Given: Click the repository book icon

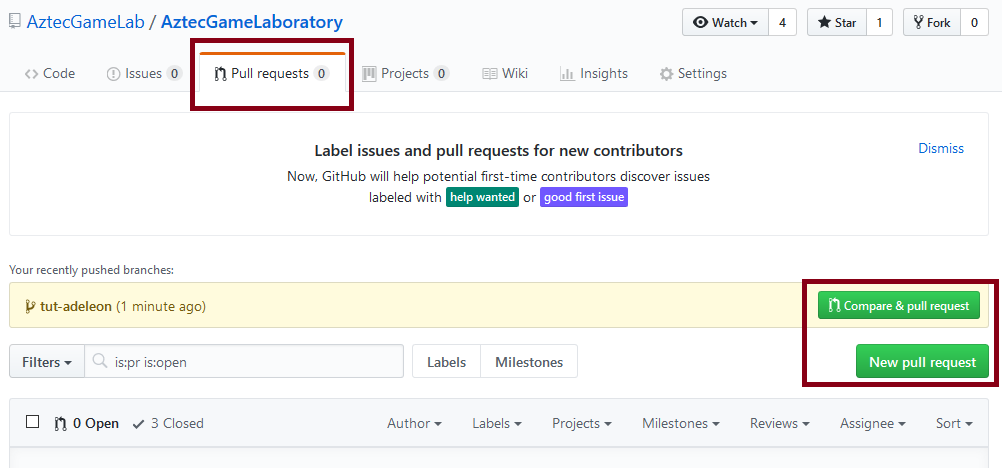Looking at the screenshot, I should point(15,22).
